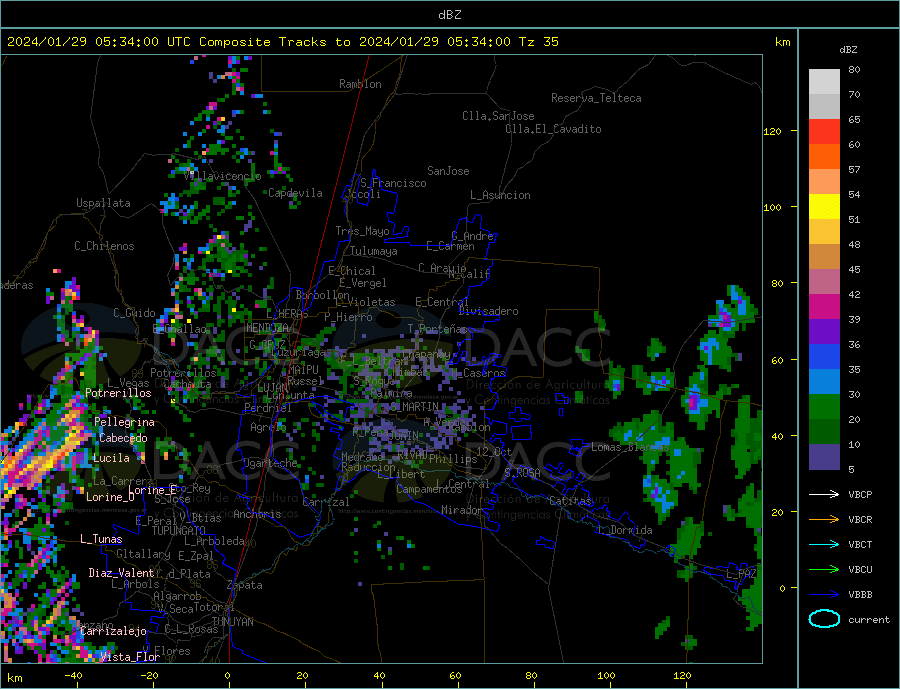Click the Clla.El_Cavadito label

coord(553,129)
